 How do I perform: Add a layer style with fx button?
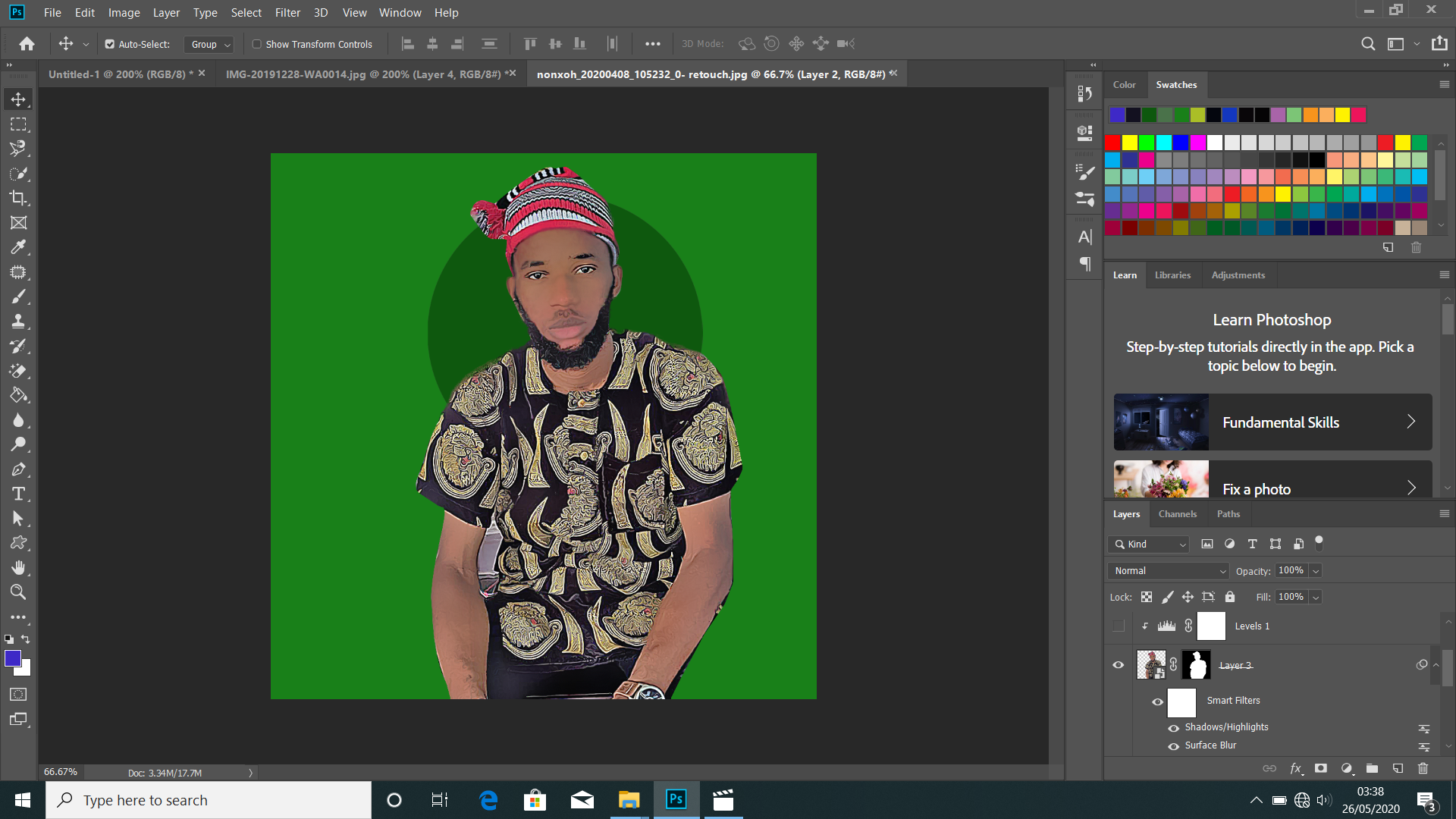(x=1296, y=768)
